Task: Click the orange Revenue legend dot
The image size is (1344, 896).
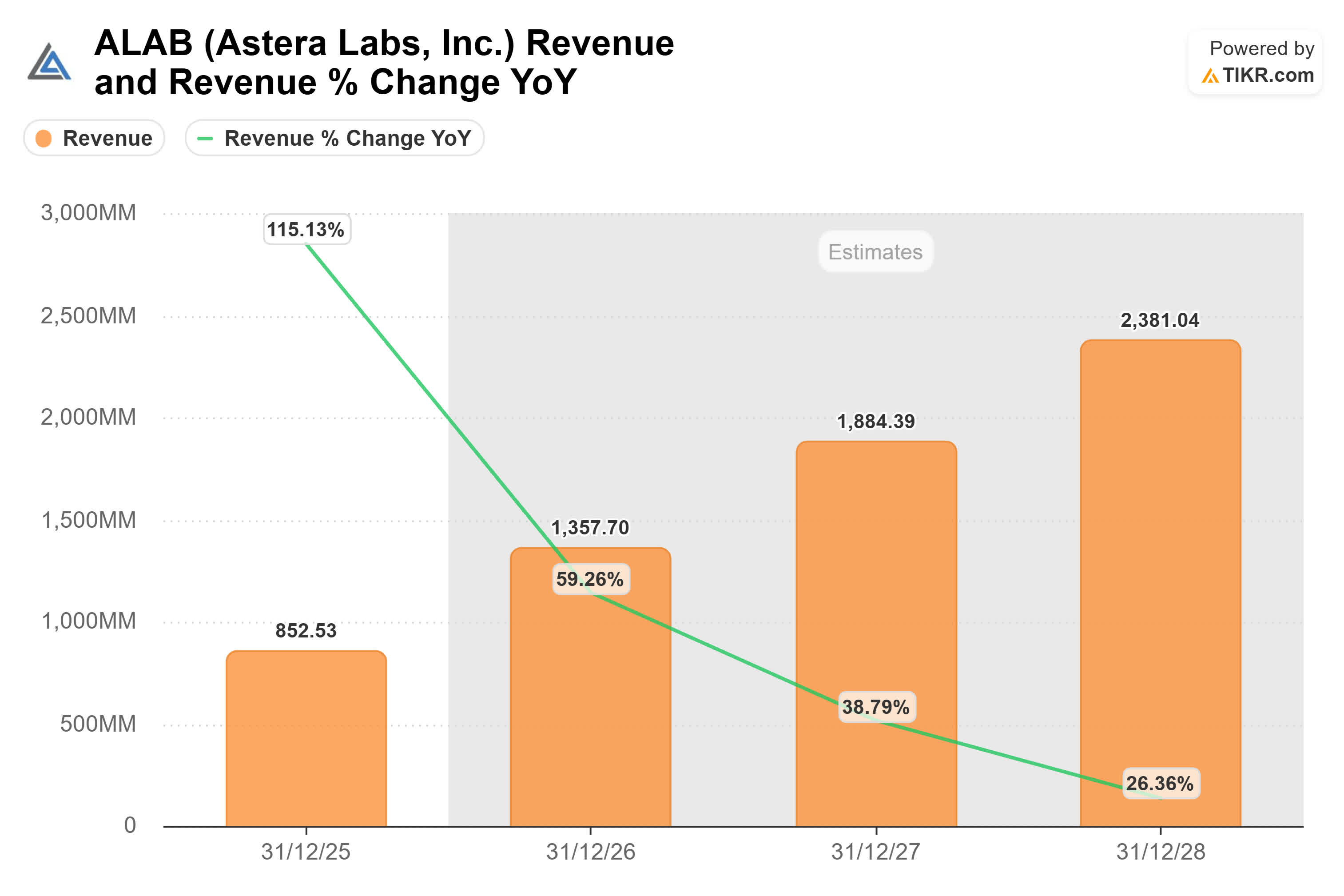Action: point(44,138)
